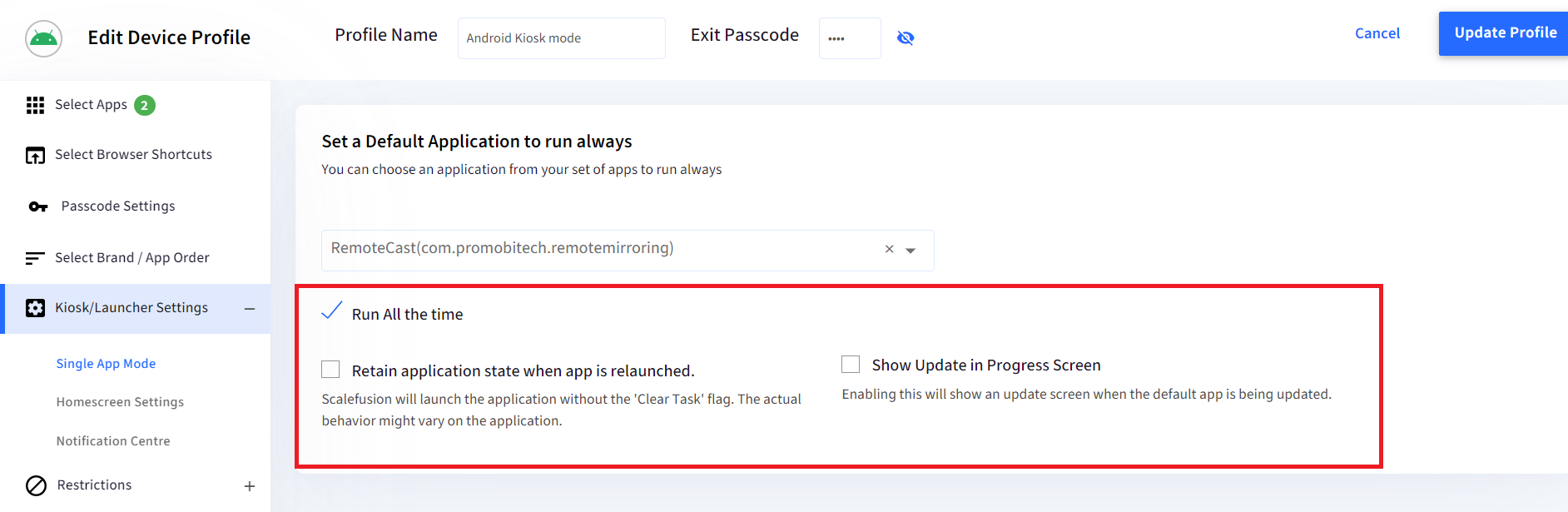Click the Profile Name input field
Viewport: 1568px width, 512px height.
point(562,38)
